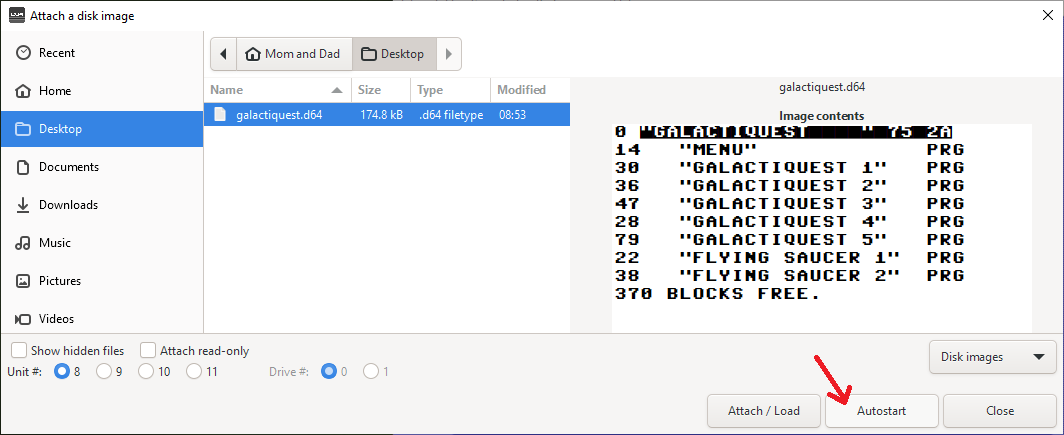Open Music in the sidebar
The height and width of the screenshot is (435, 1064).
pos(102,243)
